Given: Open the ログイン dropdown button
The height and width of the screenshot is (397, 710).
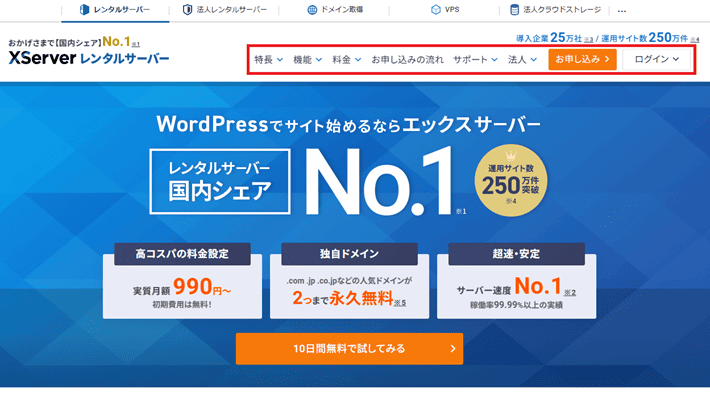Looking at the screenshot, I should coord(657,59).
